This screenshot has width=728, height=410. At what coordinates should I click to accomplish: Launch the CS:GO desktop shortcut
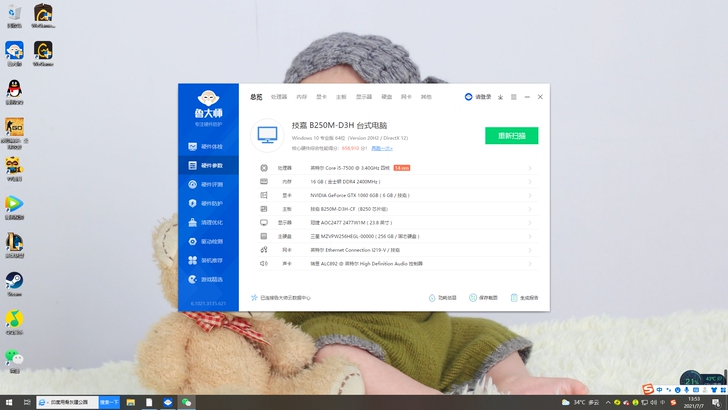coord(14,133)
